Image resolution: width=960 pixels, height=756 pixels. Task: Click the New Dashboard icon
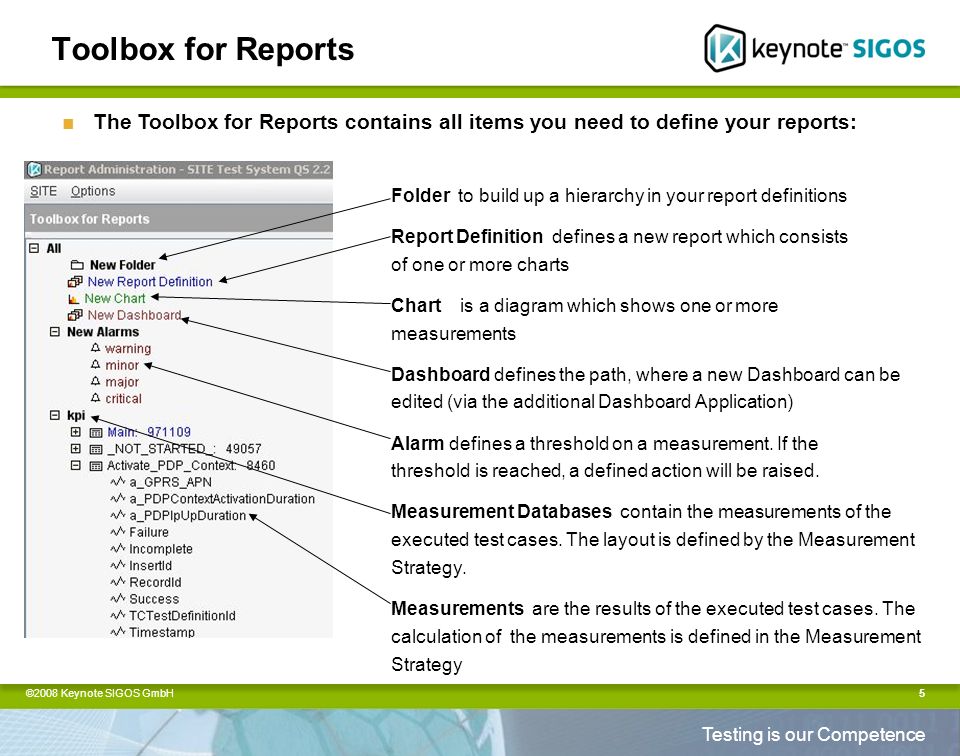tap(75, 315)
